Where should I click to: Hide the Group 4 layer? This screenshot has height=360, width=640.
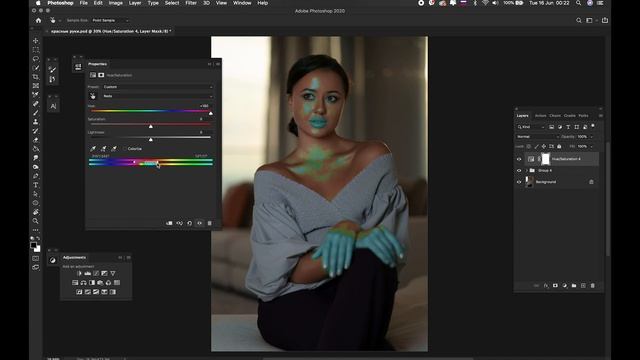(519, 171)
